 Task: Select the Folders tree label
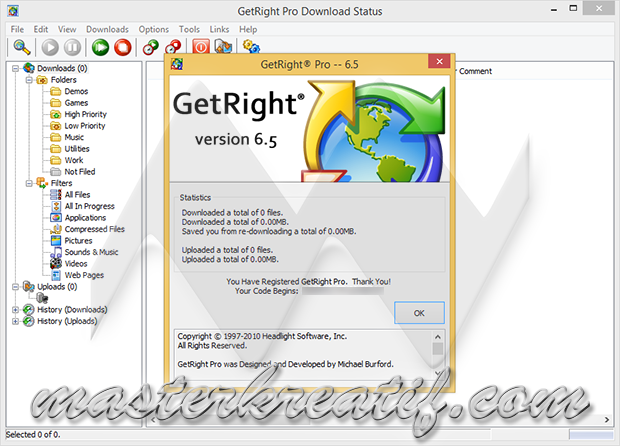click(63, 80)
